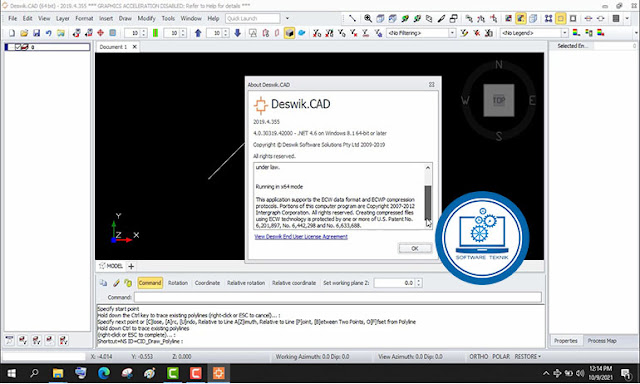This screenshot has width=640, height=384.
Task: Click the four-corner zoom extents icon
Action: 548,18
